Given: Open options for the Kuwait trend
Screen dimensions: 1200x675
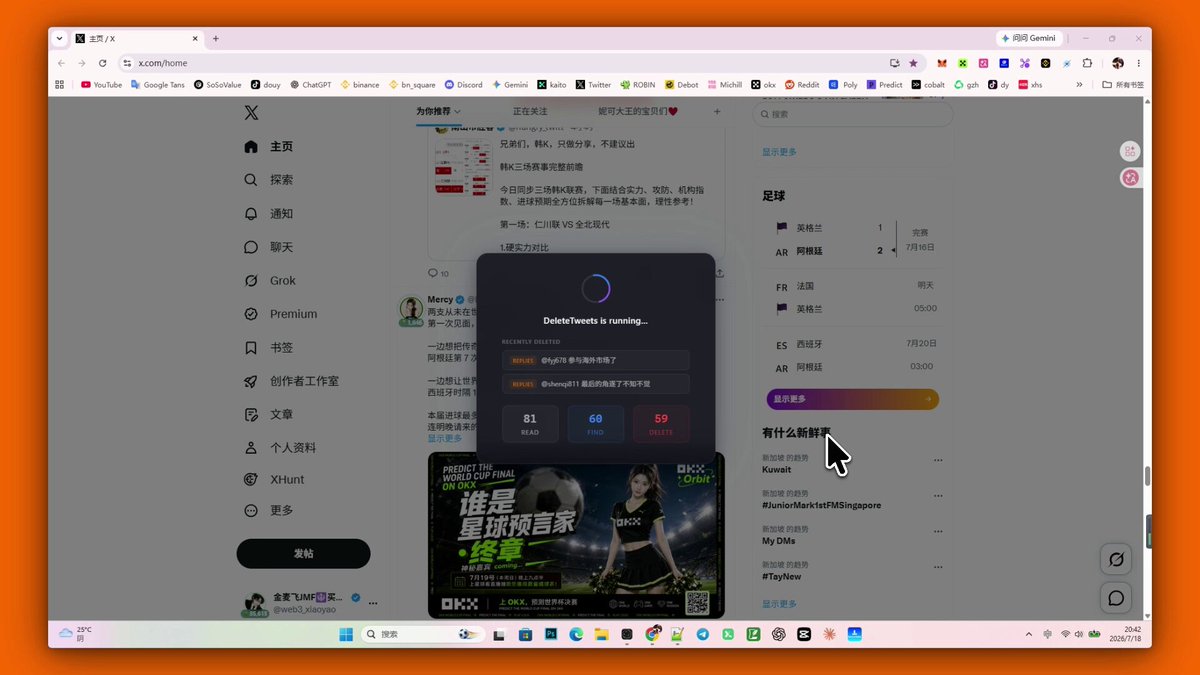Looking at the screenshot, I should [938, 460].
